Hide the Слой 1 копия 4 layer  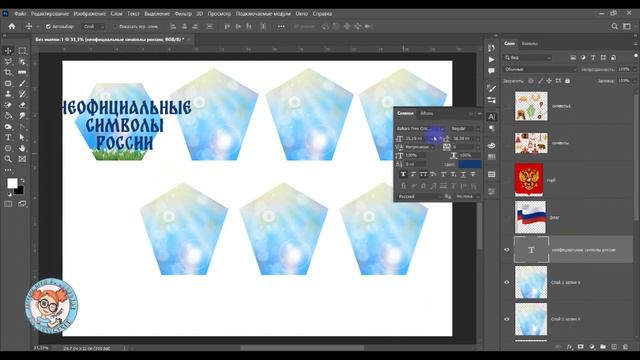(507, 319)
